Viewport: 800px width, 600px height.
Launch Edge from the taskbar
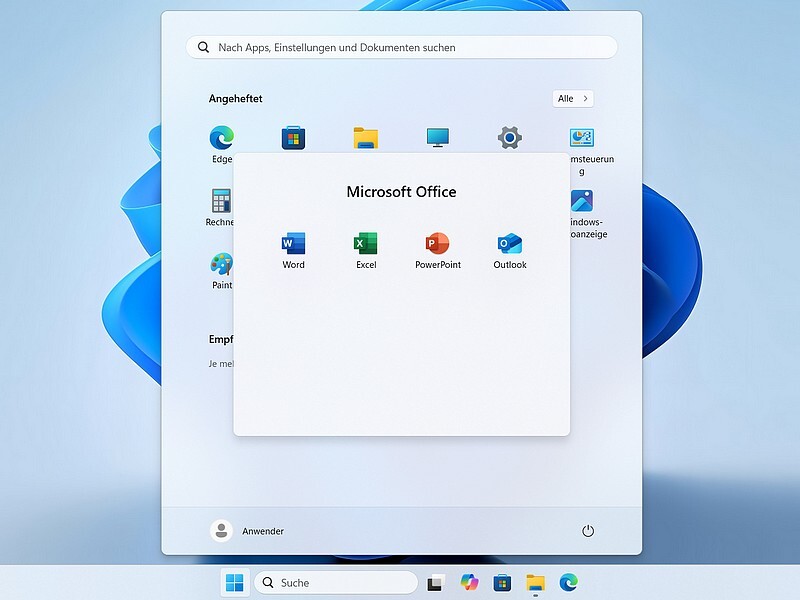[x=568, y=582]
